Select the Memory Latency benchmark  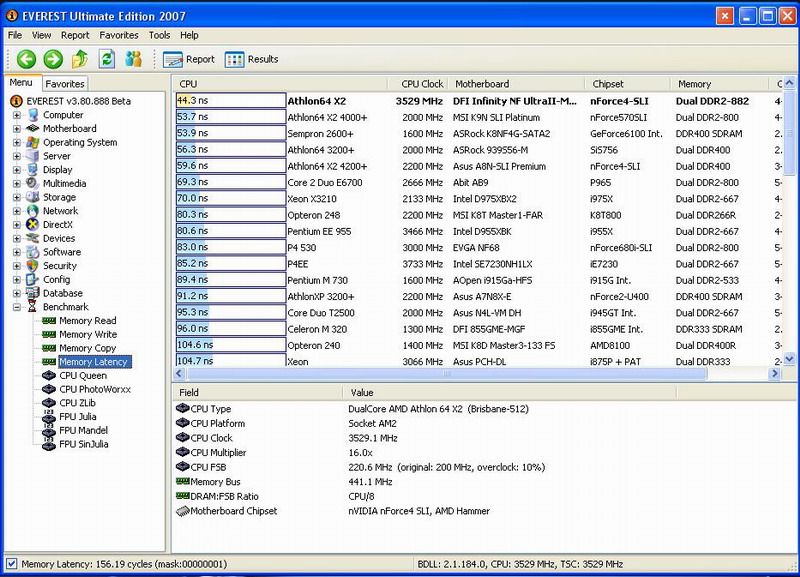pyautogui.click(x=93, y=362)
